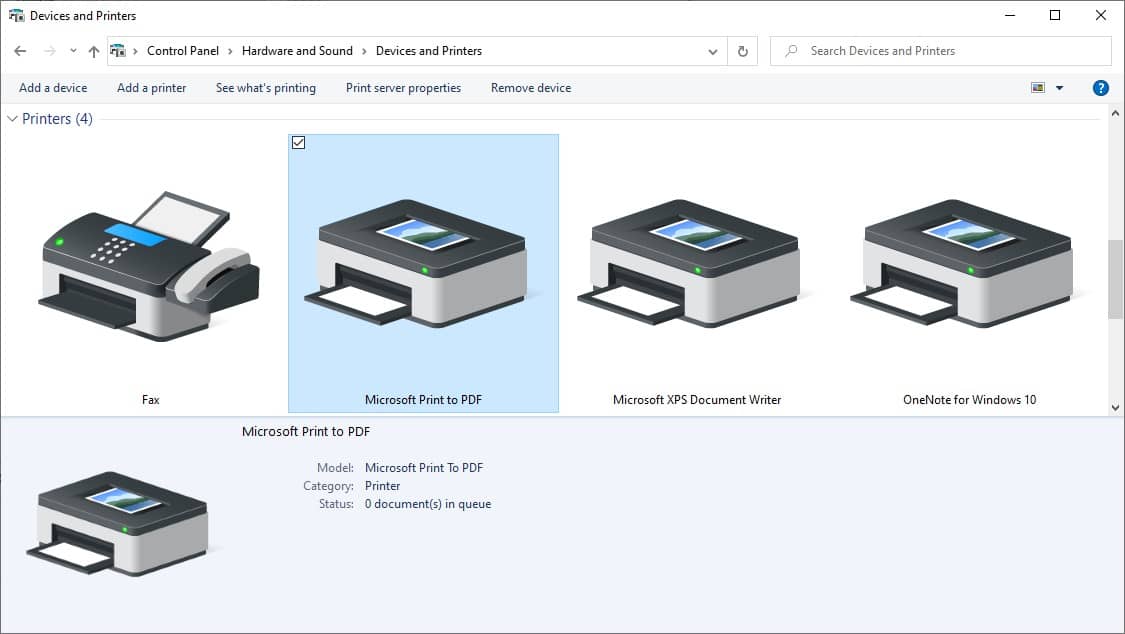Go back with the Back arrow
Image resolution: width=1125 pixels, height=634 pixels.
pos(20,51)
